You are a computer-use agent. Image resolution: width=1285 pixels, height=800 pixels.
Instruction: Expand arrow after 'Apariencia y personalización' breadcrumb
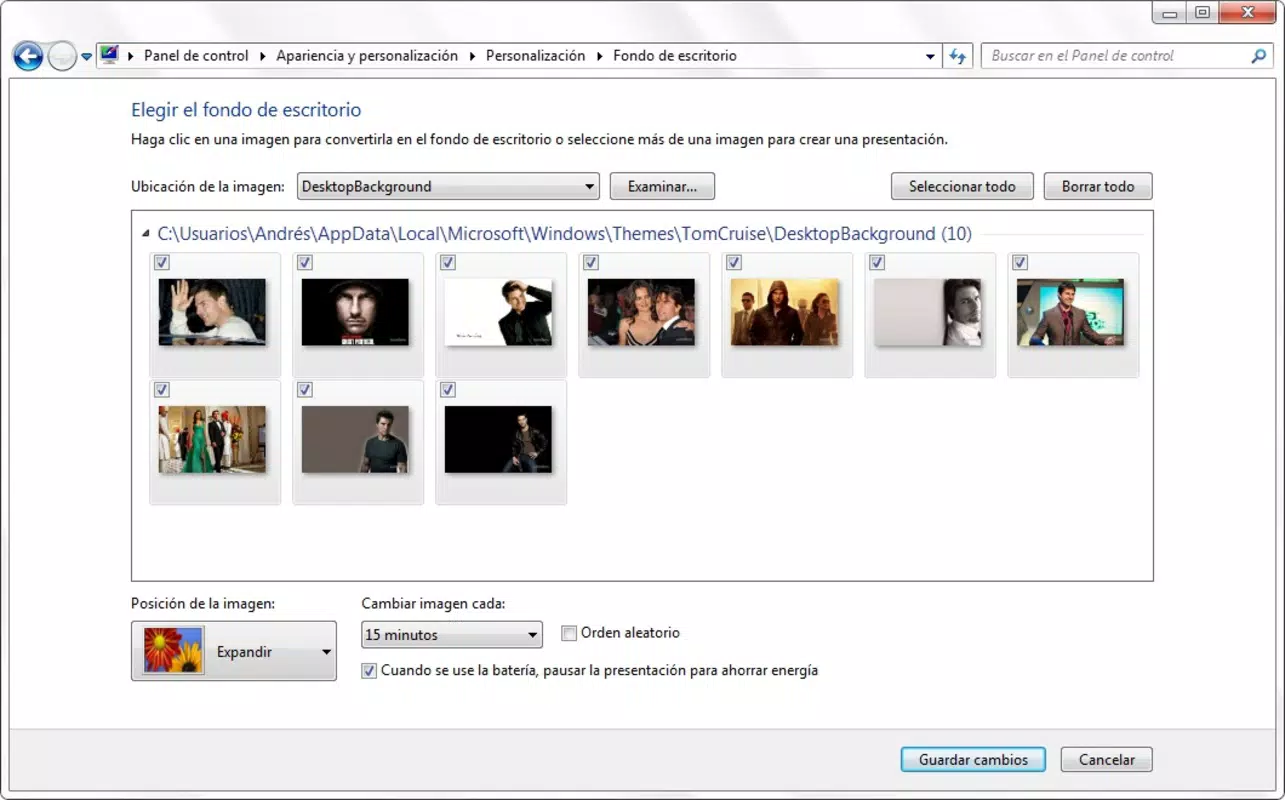click(473, 57)
